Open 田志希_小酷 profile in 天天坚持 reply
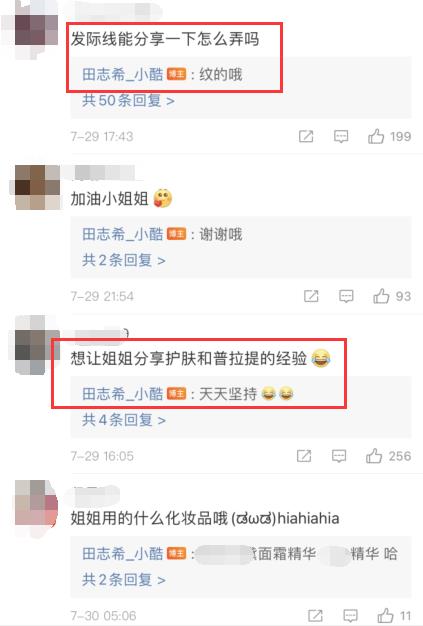This screenshot has width=423, height=626. pos(123,394)
